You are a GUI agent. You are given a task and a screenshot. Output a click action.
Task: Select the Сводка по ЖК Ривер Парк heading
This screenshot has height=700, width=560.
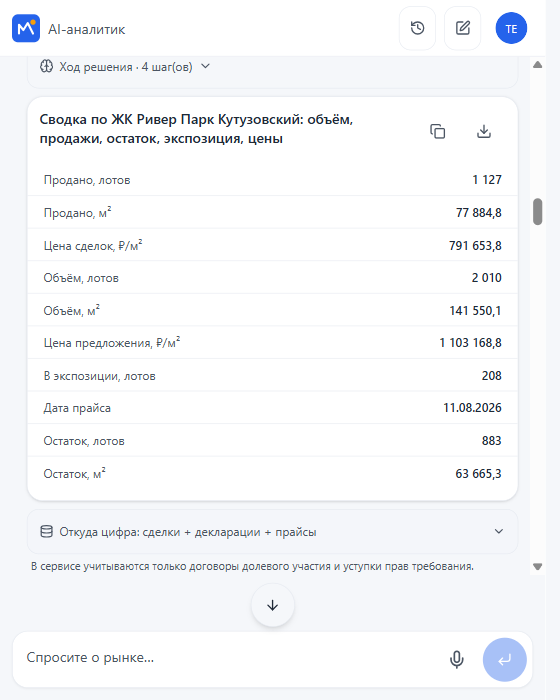[x=196, y=129]
